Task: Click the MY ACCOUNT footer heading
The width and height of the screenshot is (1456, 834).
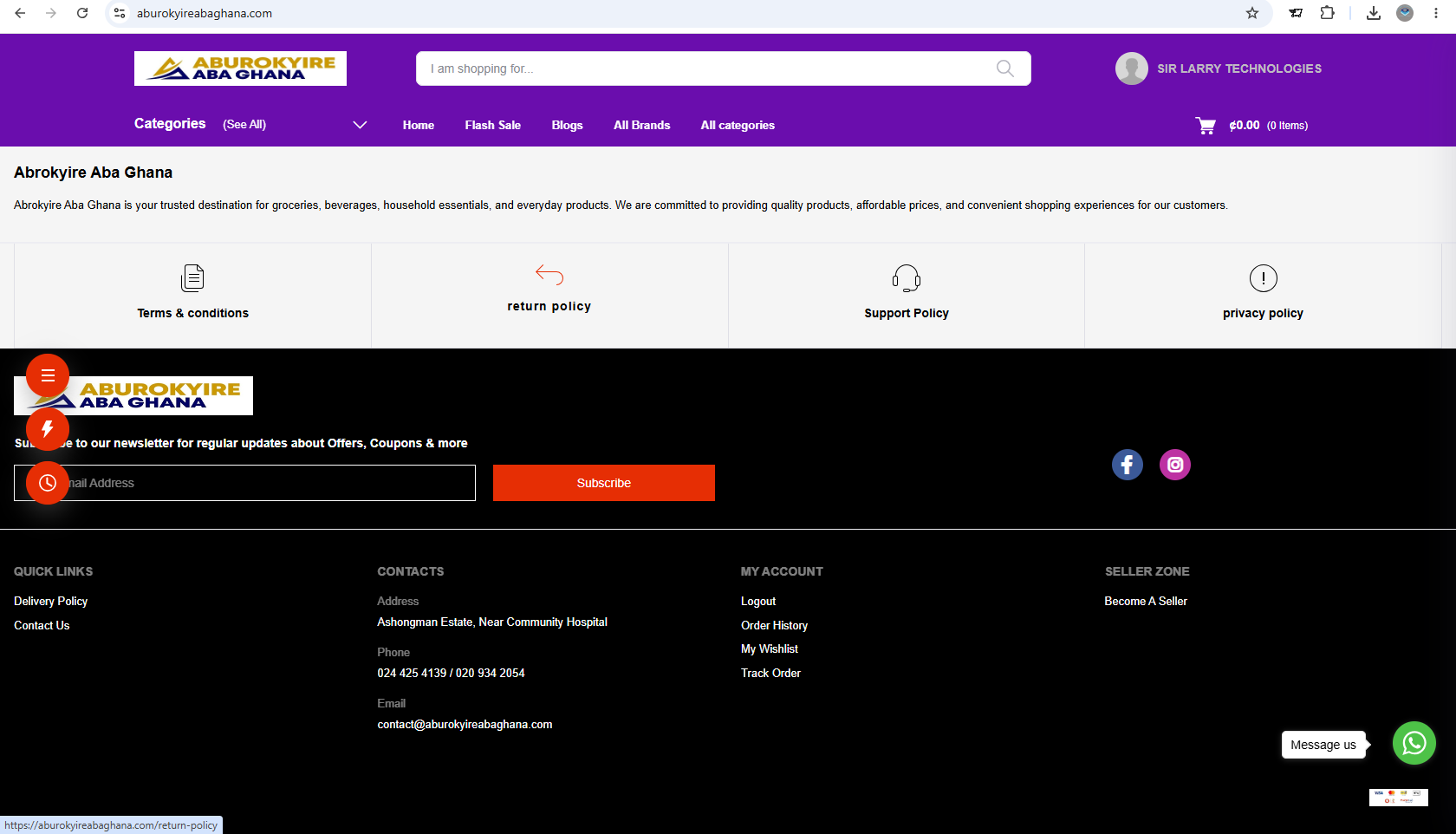Action: pos(782,571)
